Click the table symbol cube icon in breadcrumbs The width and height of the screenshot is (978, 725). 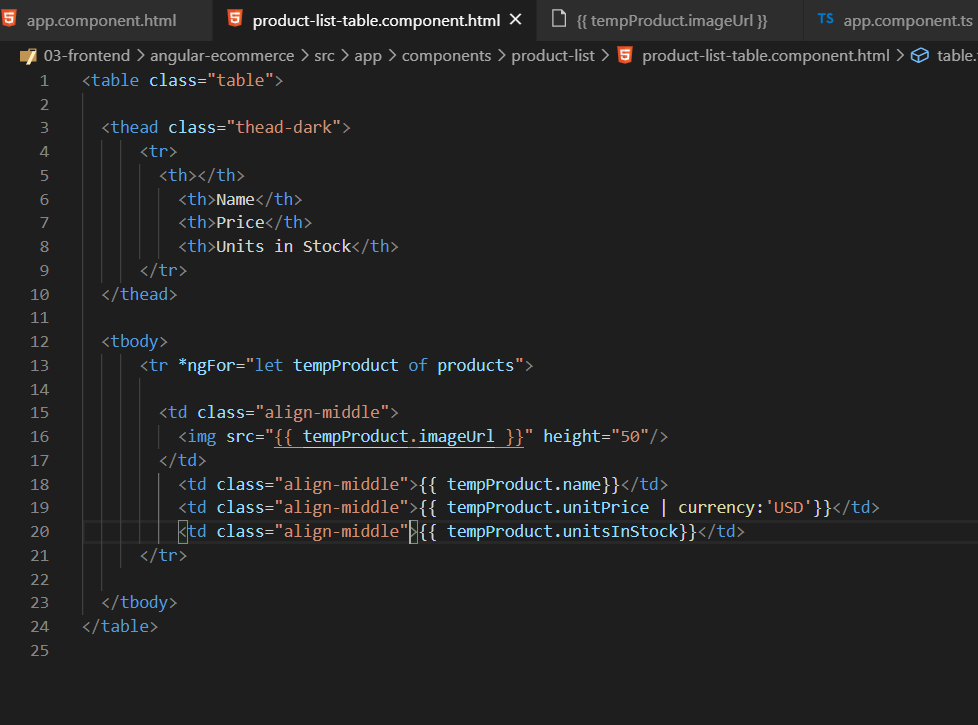pos(919,56)
